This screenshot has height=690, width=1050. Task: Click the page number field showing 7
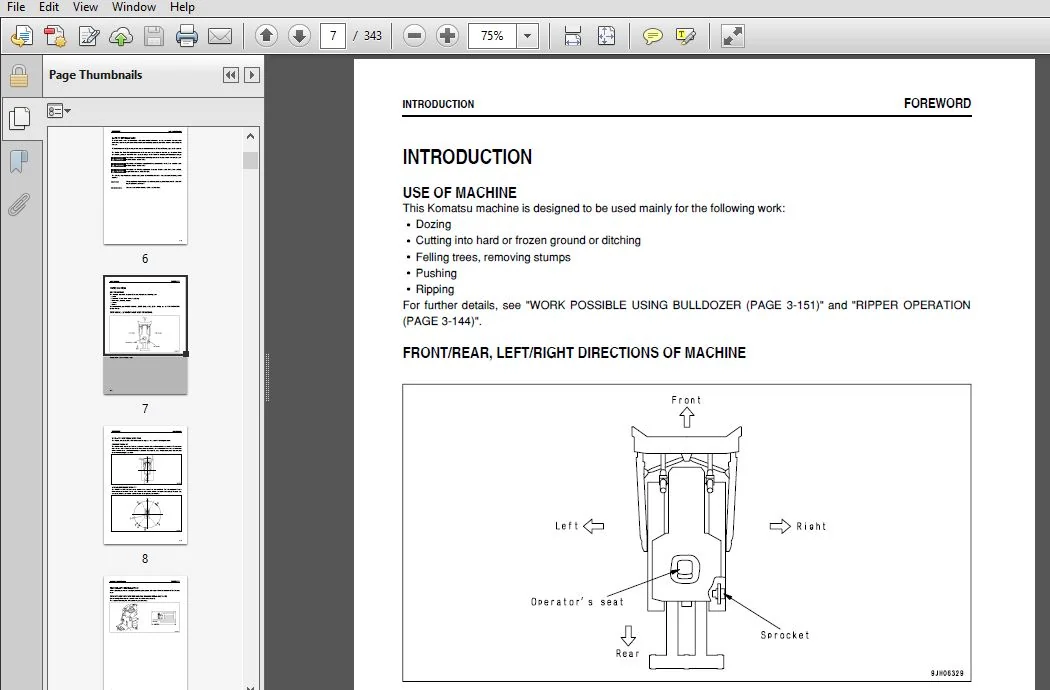pos(333,36)
